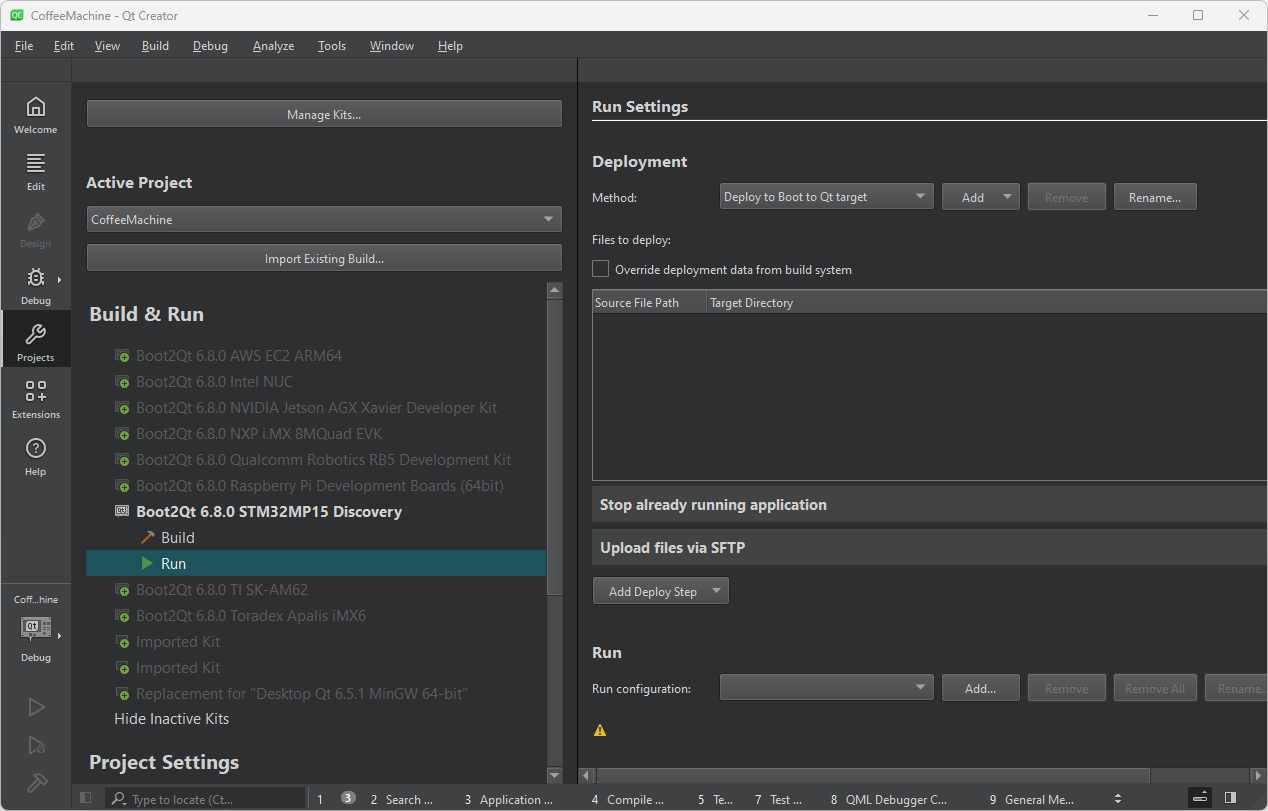1268x811 pixels.
Task: Expand the deployment Method dropdown
Action: pyautogui.click(x=826, y=197)
